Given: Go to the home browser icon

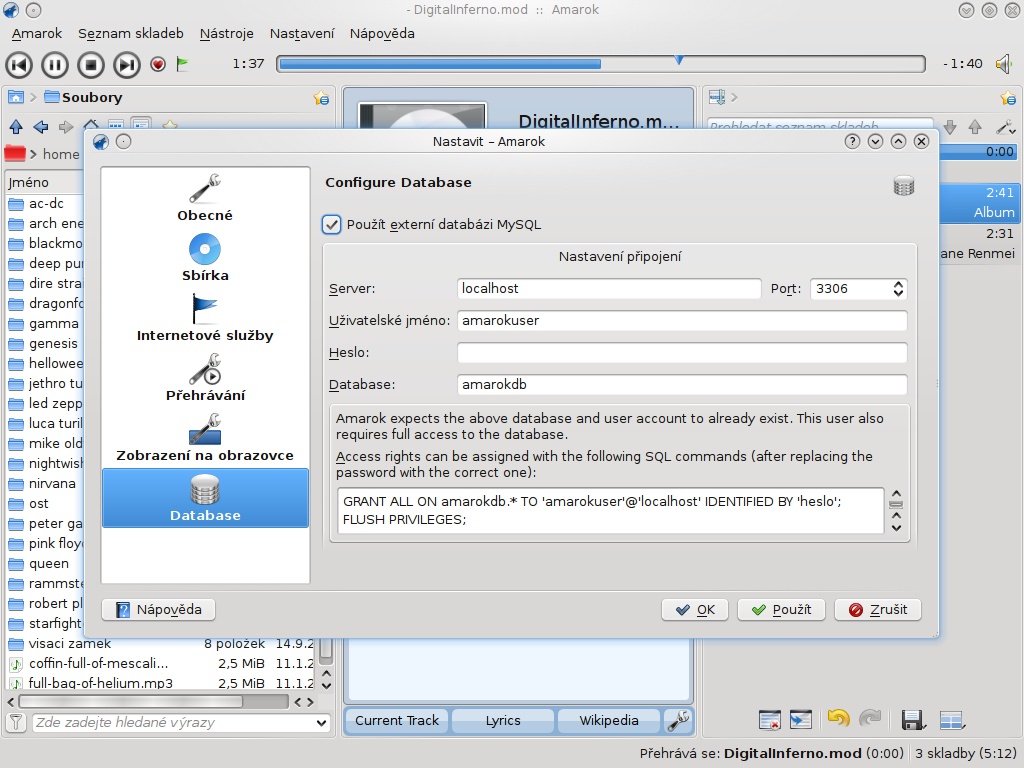Looking at the screenshot, I should coord(16,97).
